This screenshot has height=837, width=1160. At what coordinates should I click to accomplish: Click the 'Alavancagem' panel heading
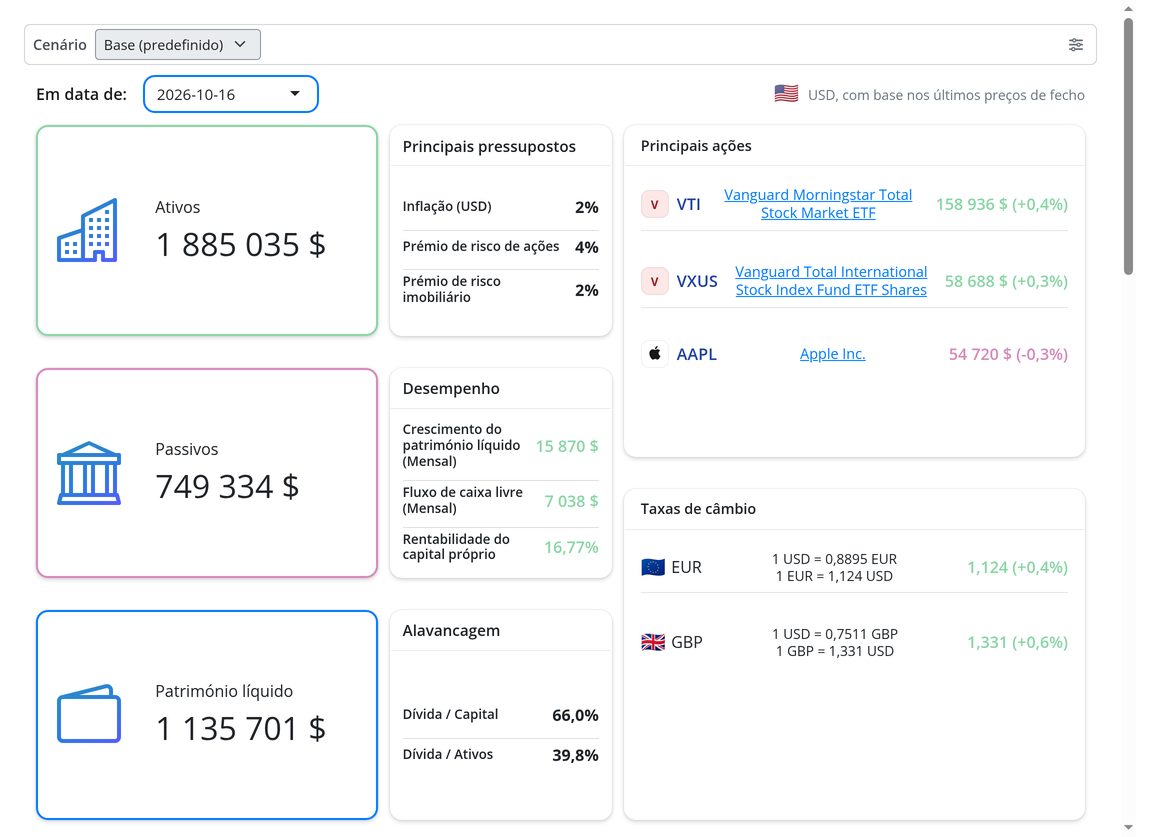pyautogui.click(x=451, y=631)
